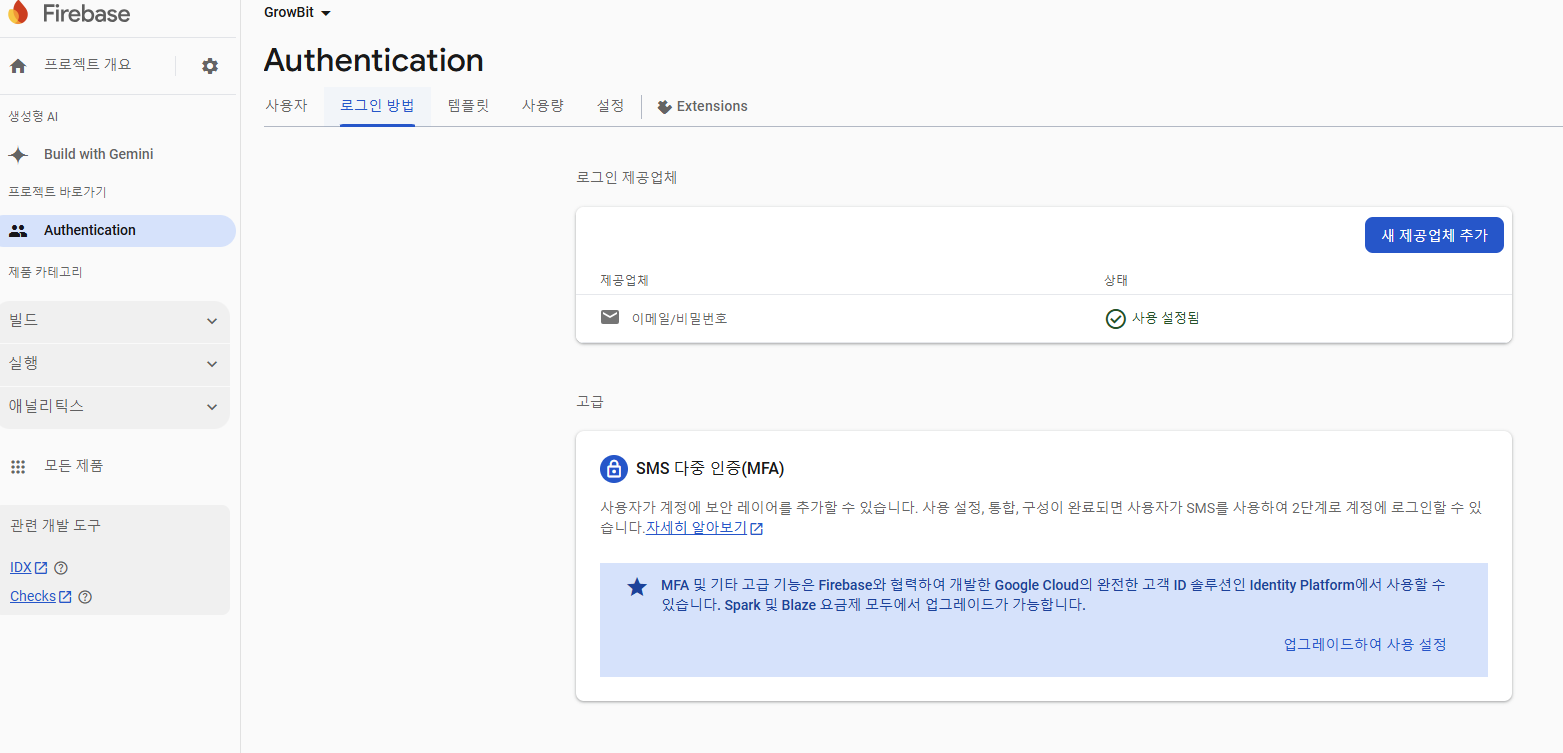Click the email envelope provider icon

(610, 317)
